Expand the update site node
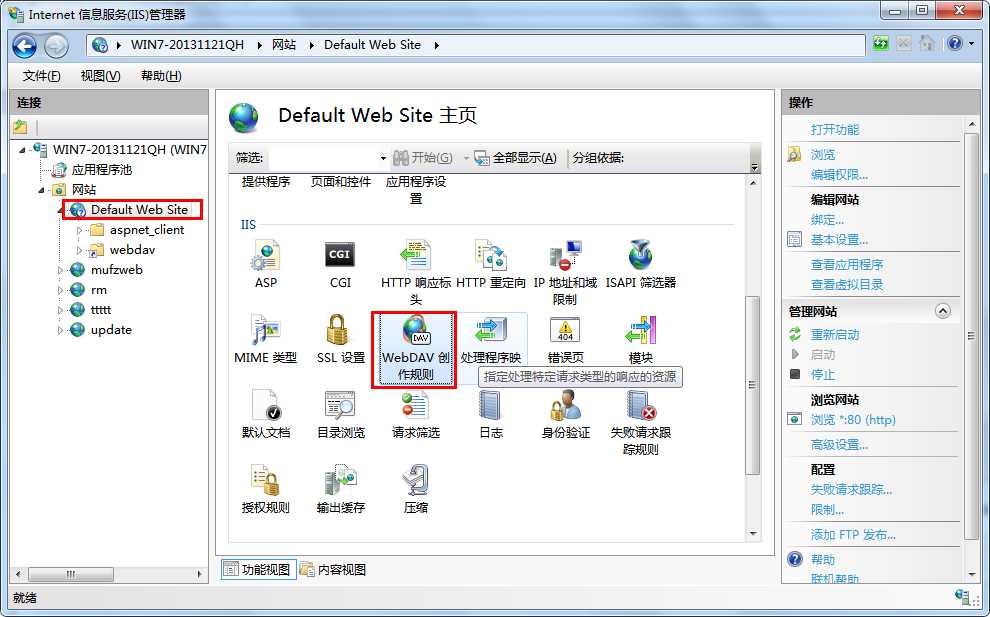 coord(61,330)
